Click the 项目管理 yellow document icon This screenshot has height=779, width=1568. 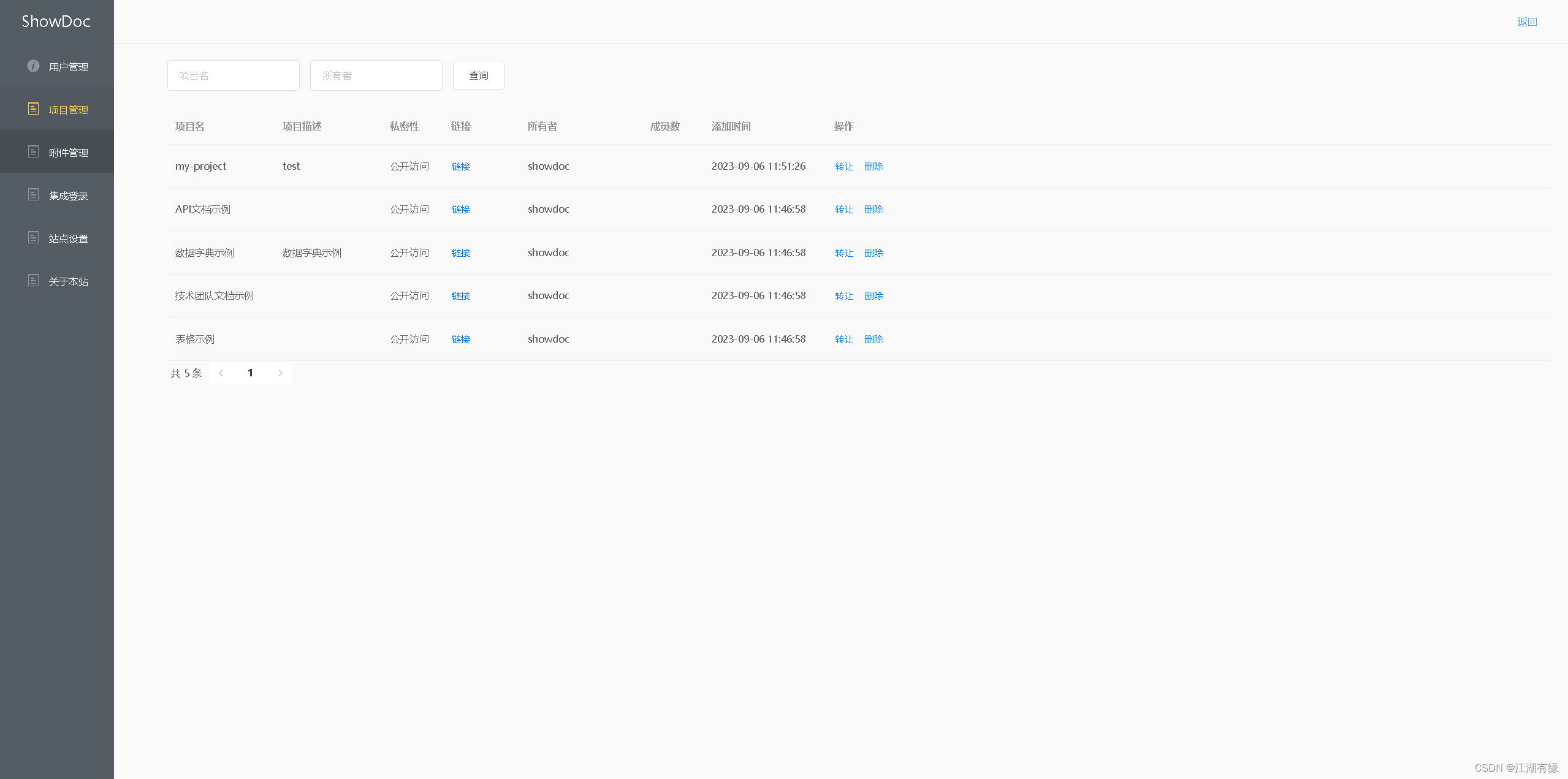point(34,108)
